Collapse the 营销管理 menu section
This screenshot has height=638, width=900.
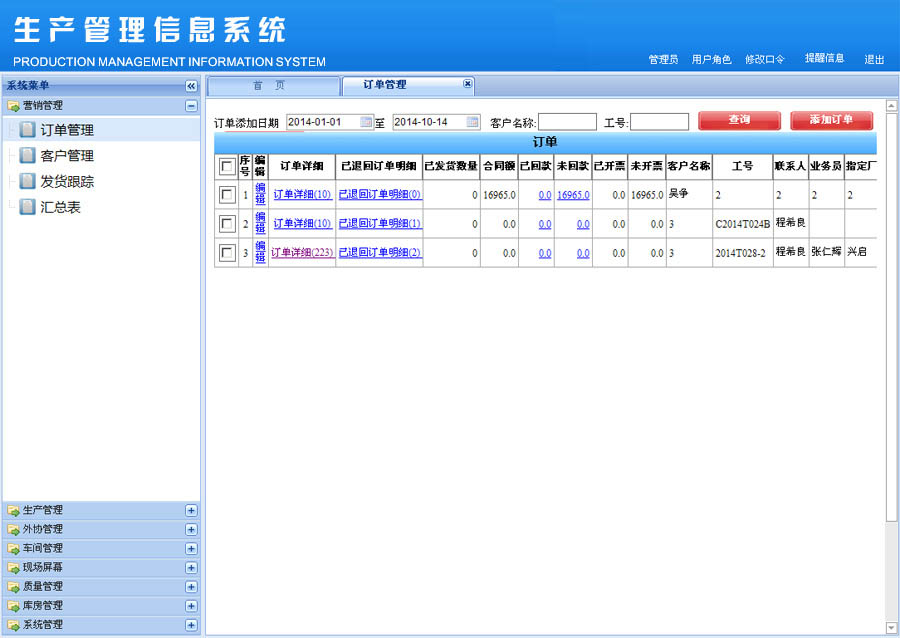point(191,106)
